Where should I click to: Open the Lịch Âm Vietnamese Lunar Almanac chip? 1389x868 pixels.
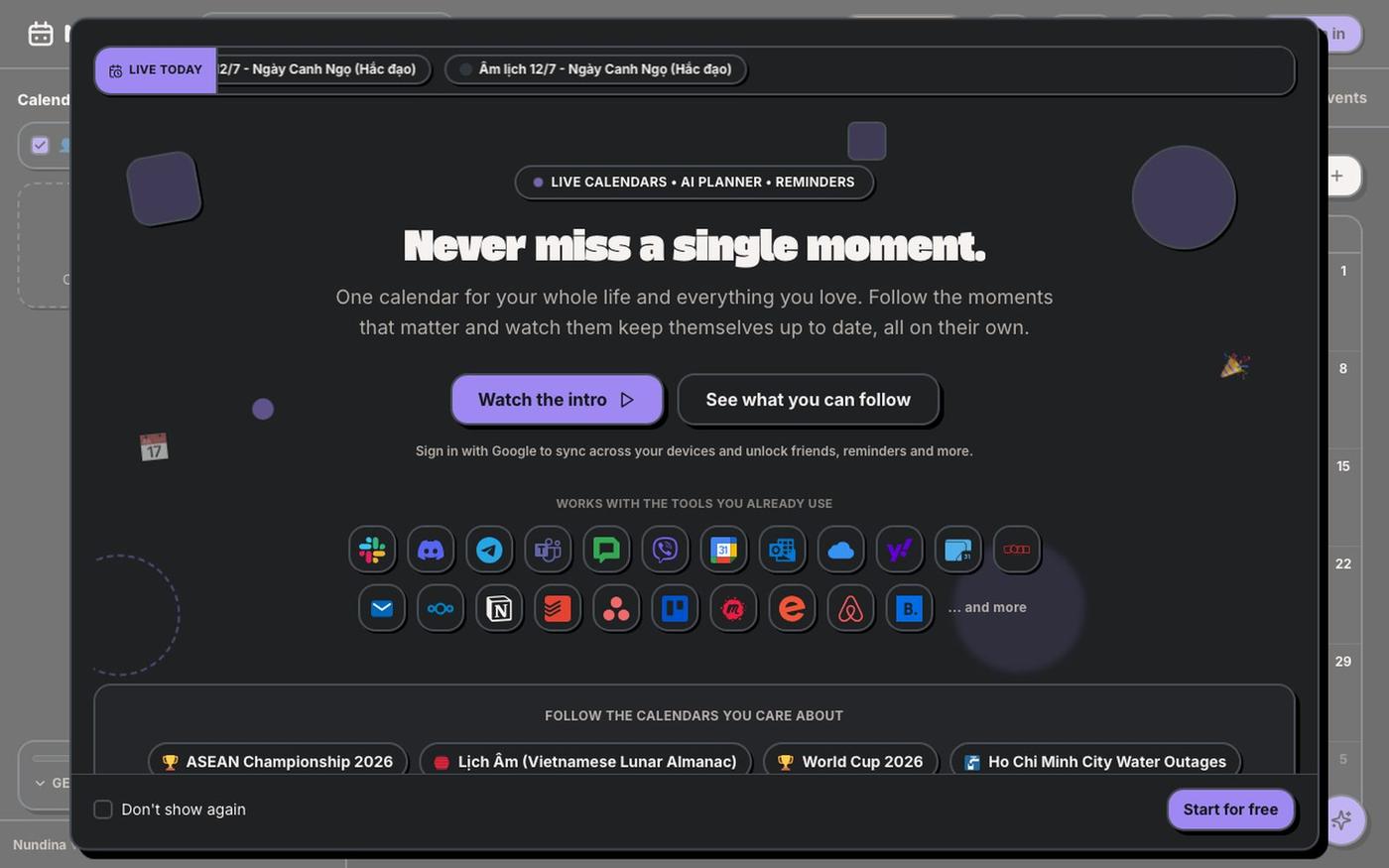(585, 761)
